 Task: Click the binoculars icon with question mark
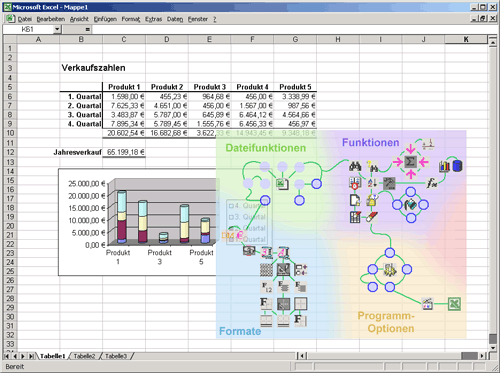pyautogui.click(x=372, y=166)
